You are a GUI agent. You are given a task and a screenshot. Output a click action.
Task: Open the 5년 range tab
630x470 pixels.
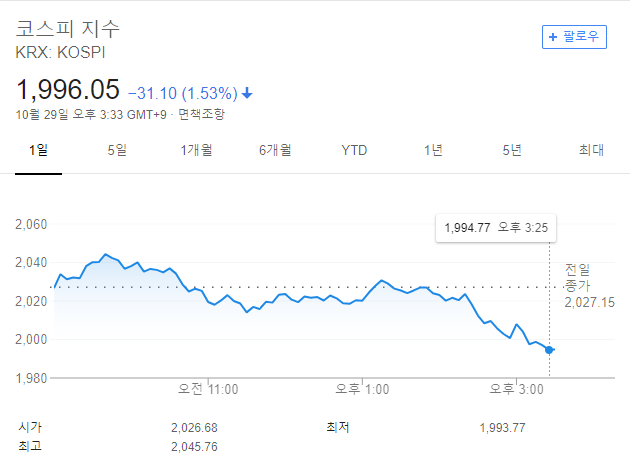pyautogui.click(x=512, y=150)
